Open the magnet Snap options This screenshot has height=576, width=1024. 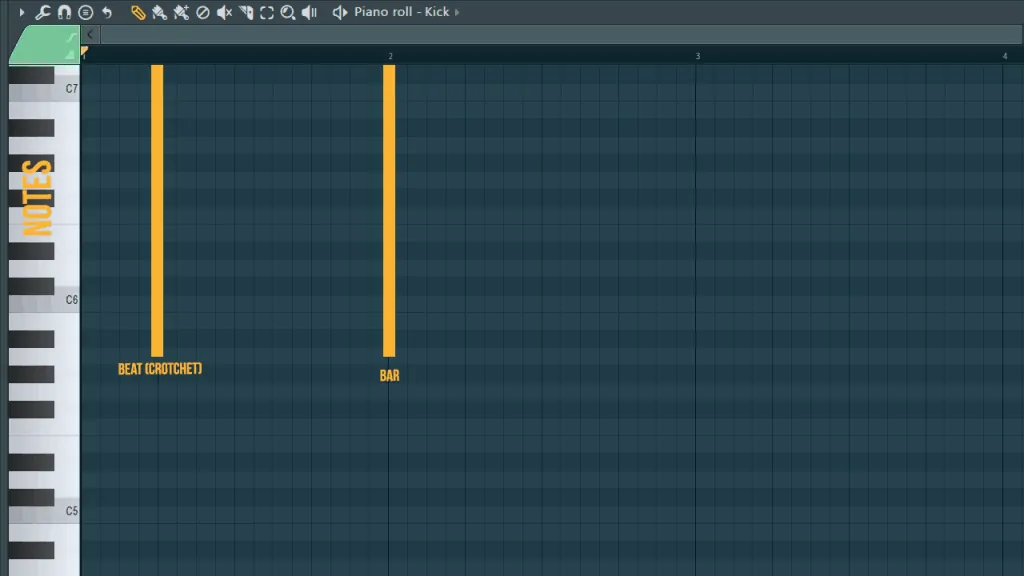[x=64, y=12]
